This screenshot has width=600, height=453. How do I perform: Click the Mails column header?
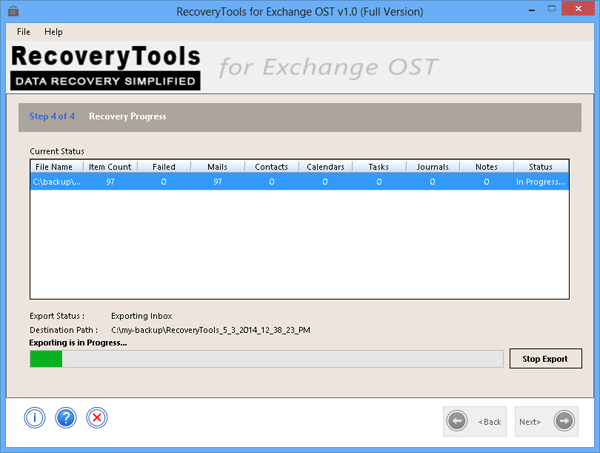pyautogui.click(x=217, y=167)
